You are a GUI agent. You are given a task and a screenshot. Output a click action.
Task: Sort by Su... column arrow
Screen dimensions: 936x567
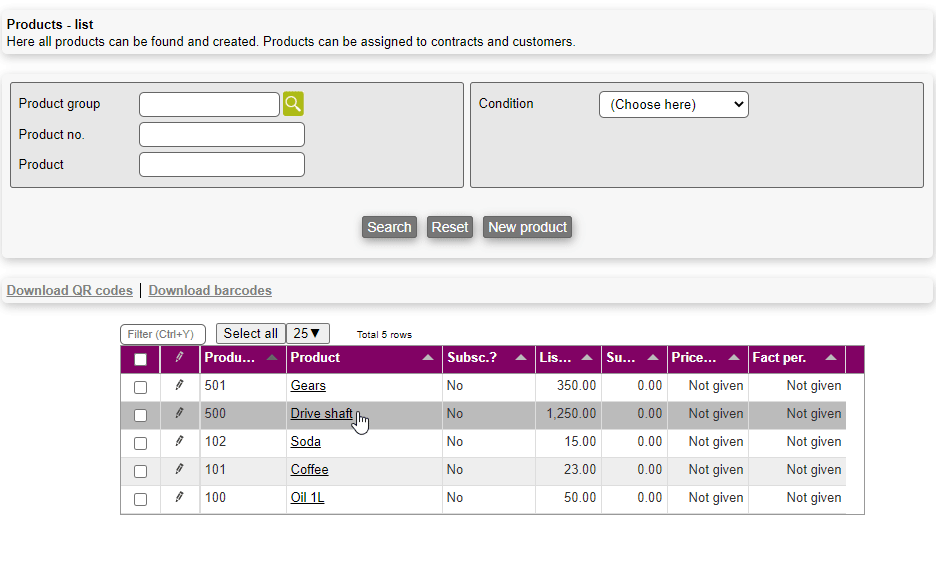(652, 358)
